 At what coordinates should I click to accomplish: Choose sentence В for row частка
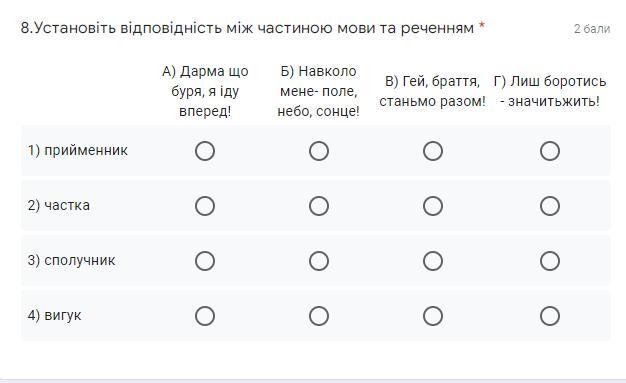pos(433,206)
